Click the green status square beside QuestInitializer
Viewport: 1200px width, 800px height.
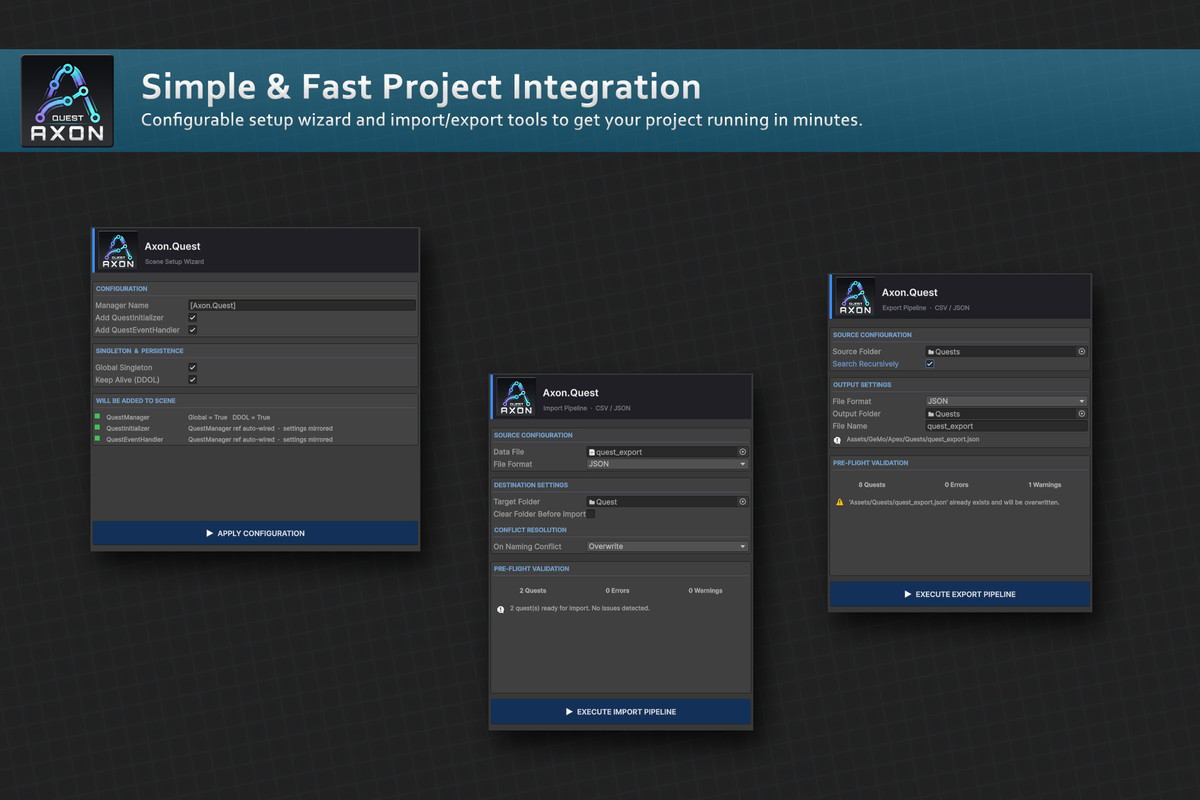click(98, 427)
